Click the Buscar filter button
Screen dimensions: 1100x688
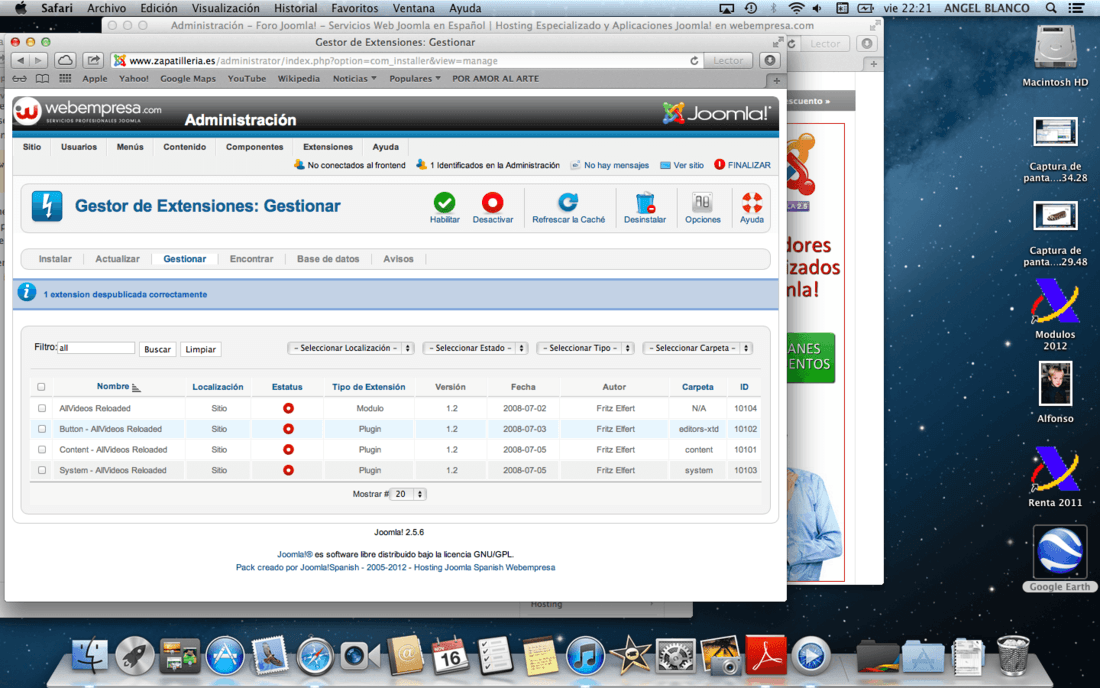[x=157, y=349]
